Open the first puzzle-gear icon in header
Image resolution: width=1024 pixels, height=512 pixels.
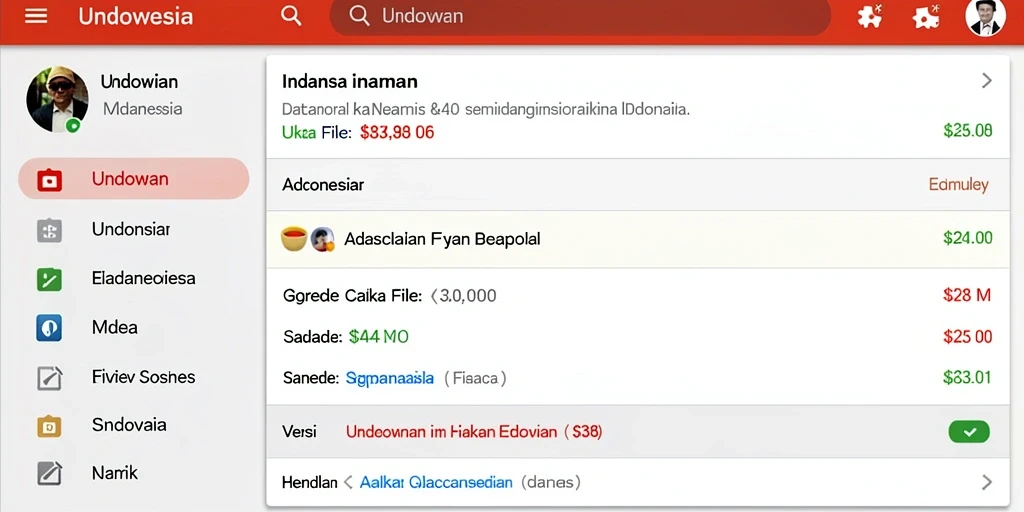point(869,16)
